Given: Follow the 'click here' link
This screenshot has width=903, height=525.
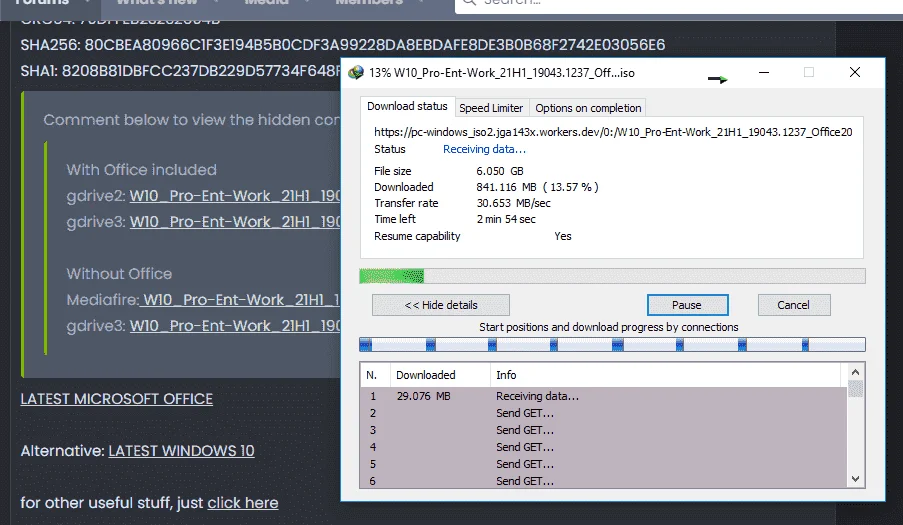Looking at the screenshot, I should coord(242,503).
